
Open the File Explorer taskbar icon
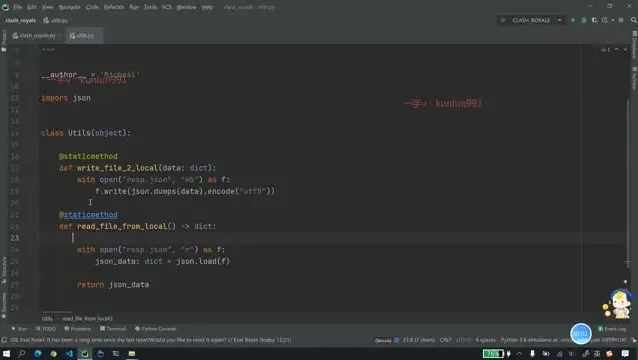(131, 353)
